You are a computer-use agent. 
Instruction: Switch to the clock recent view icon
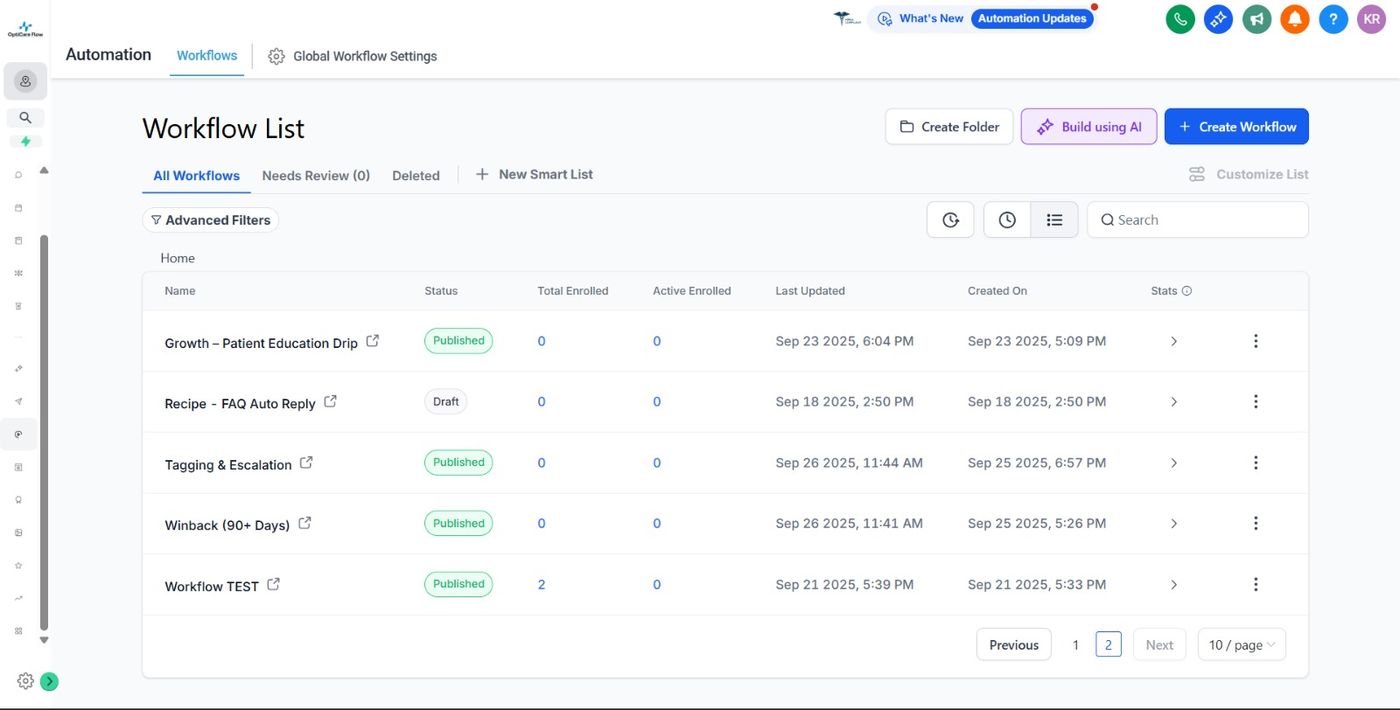[1007, 220]
